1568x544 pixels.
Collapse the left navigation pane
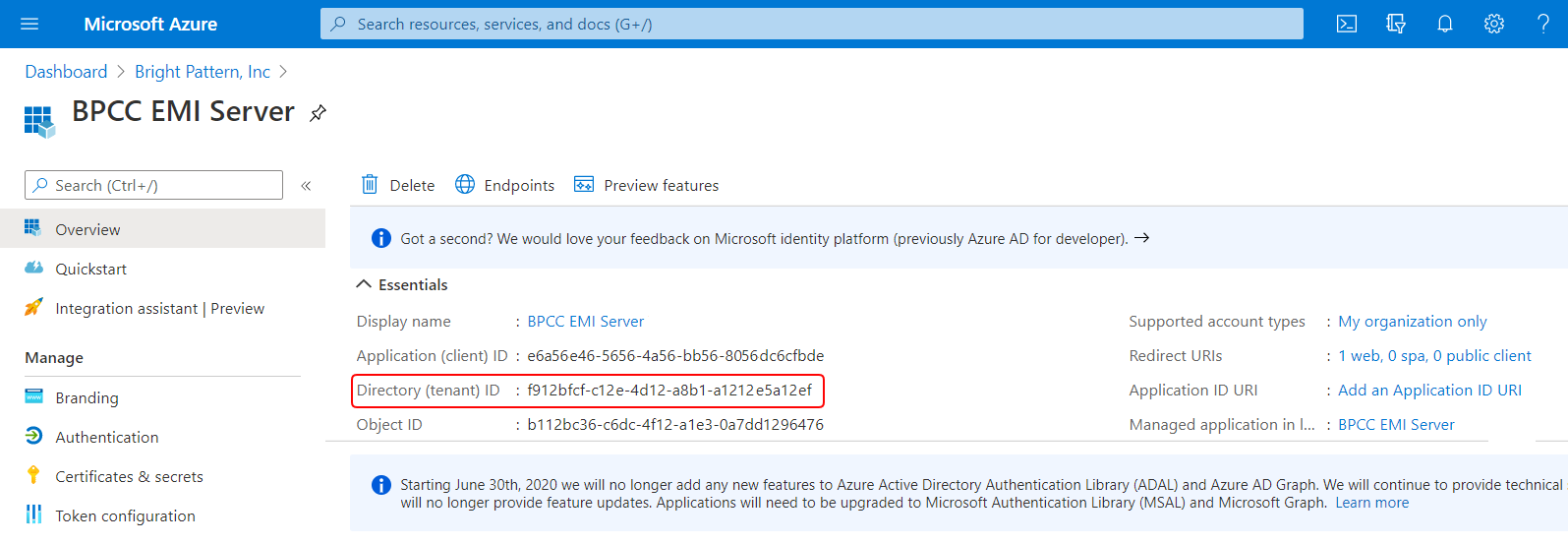306,185
